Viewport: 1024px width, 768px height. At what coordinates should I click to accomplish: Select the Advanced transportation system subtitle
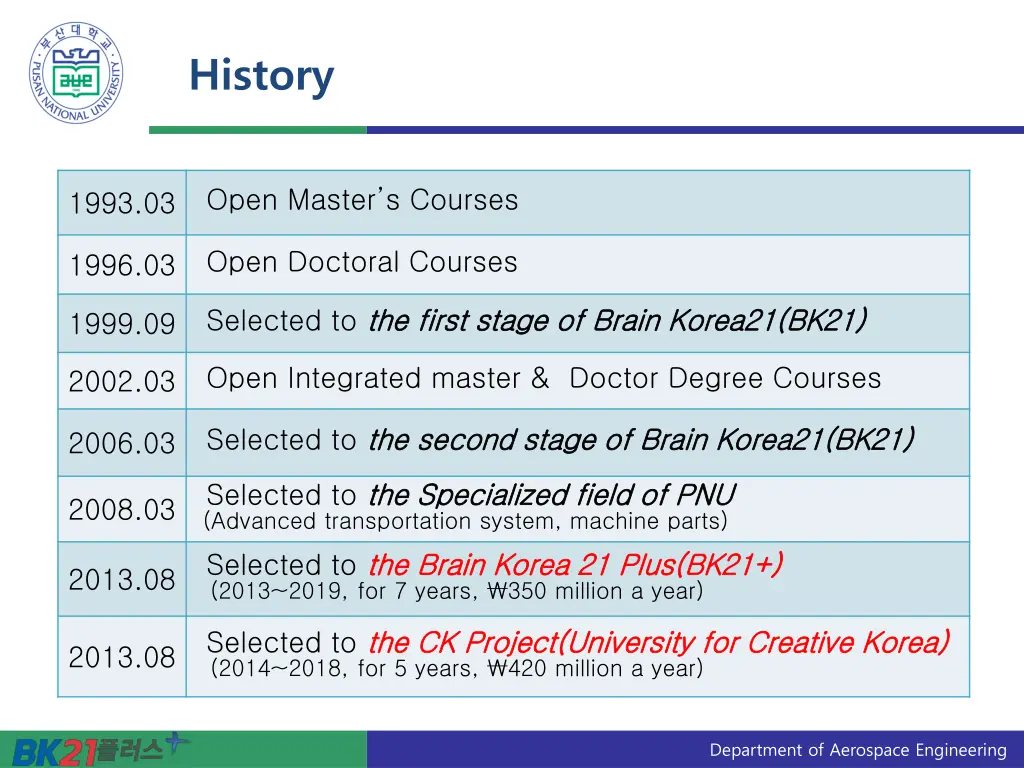(x=465, y=522)
